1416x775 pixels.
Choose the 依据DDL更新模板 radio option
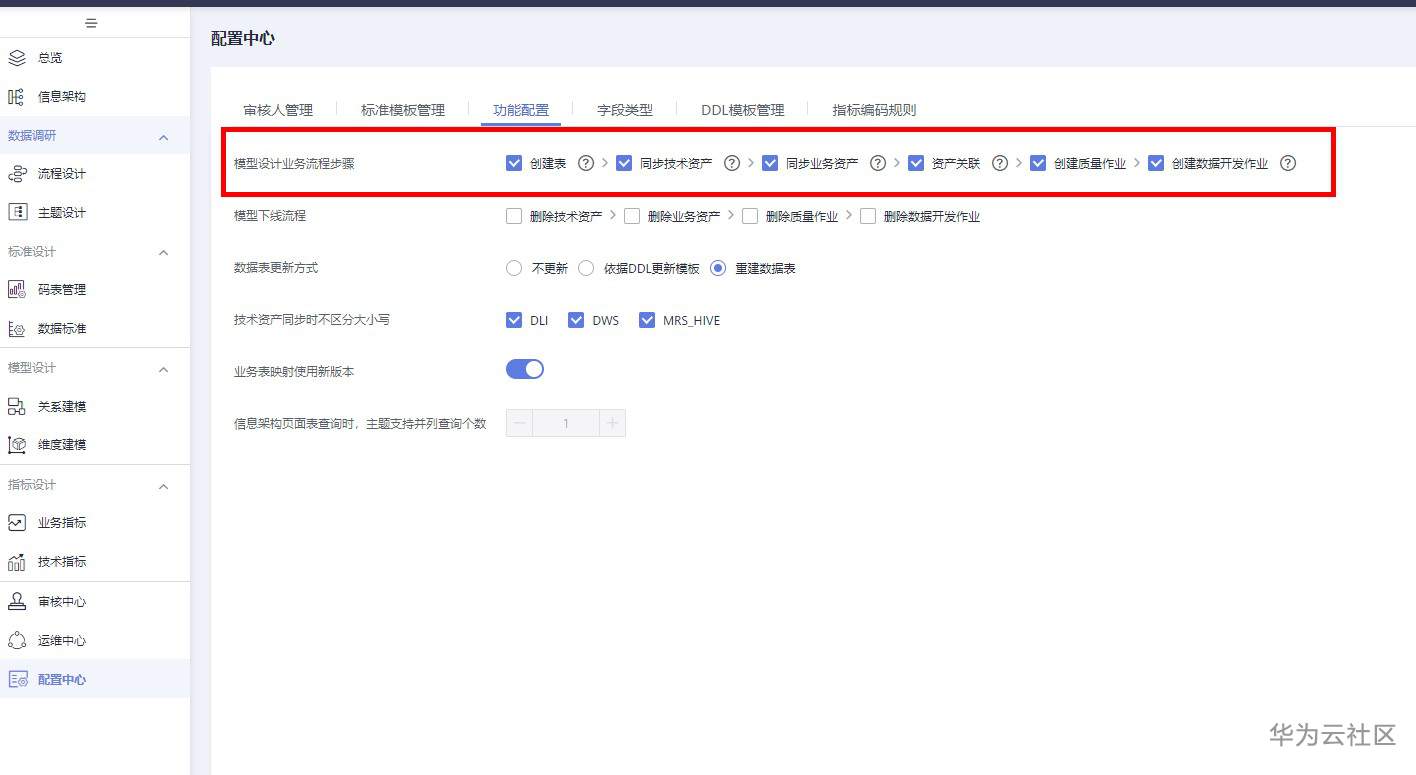click(x=586, y=268)
